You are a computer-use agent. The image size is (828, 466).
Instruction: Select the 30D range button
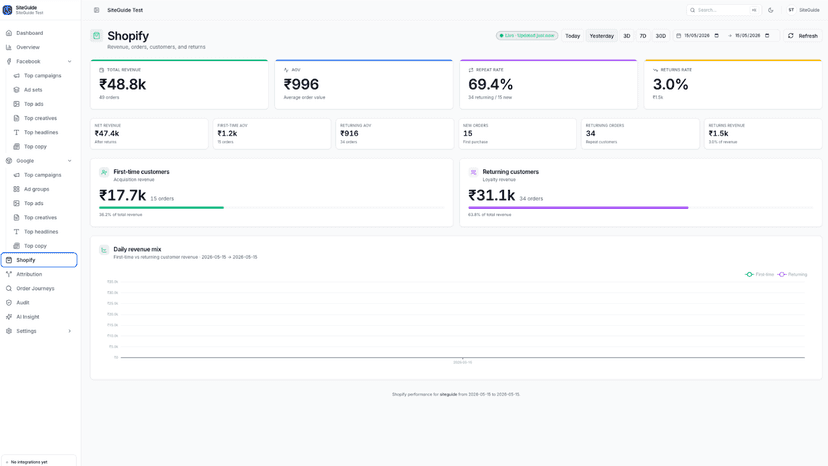(x=661, y=36)
